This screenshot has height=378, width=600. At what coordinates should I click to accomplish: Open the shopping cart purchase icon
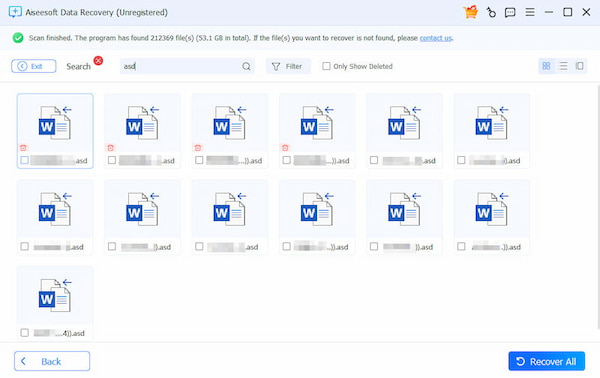(470, 12)
